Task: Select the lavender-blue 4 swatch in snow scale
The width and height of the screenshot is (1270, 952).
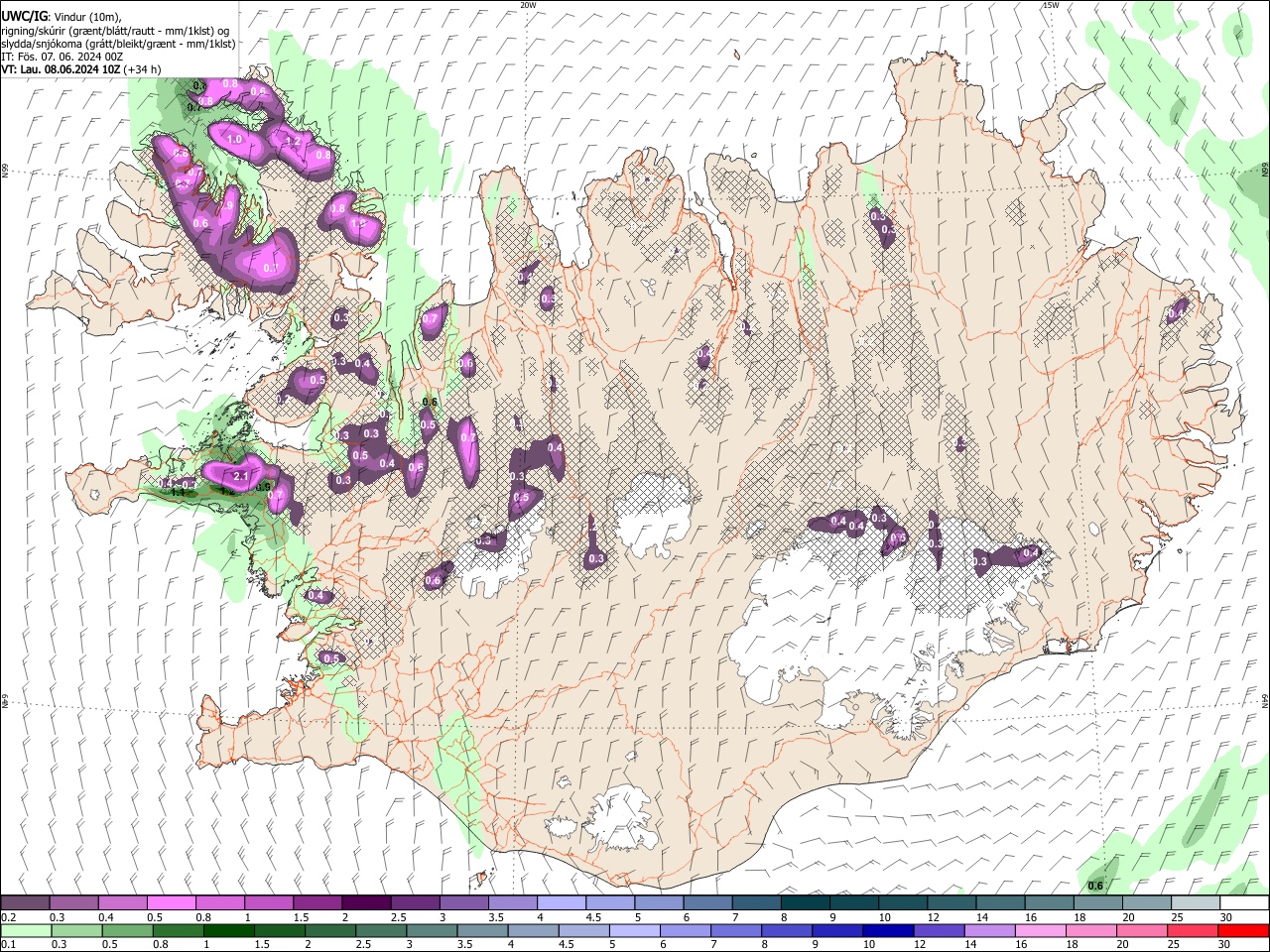Action: click(562, 903)
